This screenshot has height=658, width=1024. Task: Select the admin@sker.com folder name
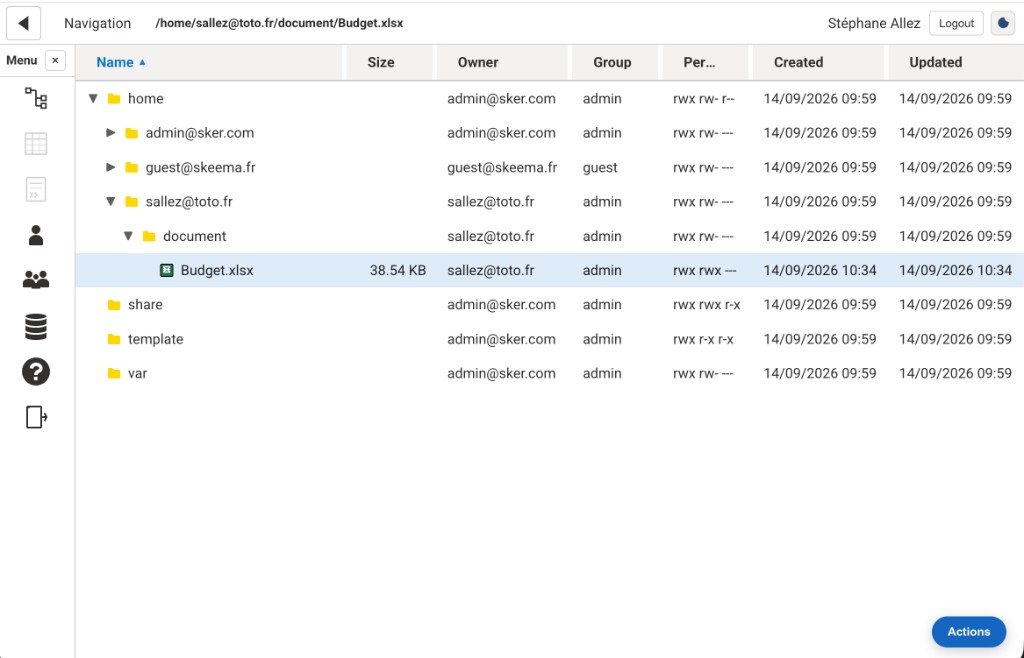click(x=200, y=133)
